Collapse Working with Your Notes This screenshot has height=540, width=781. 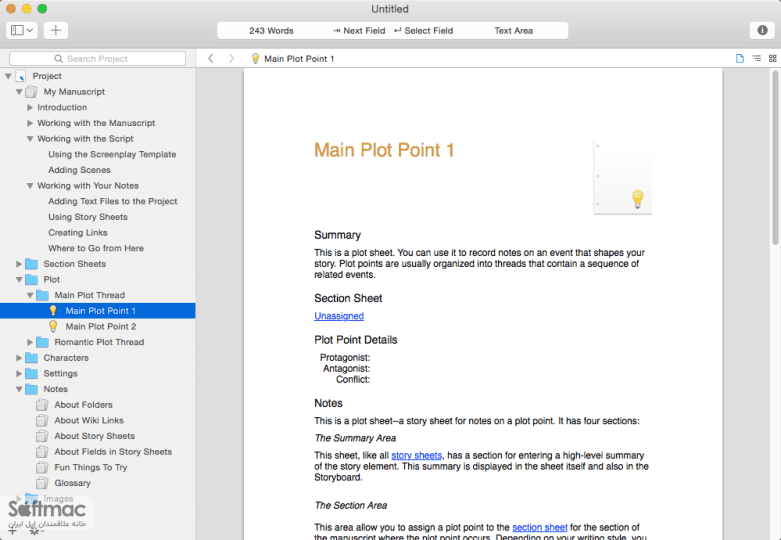point(30,186)
